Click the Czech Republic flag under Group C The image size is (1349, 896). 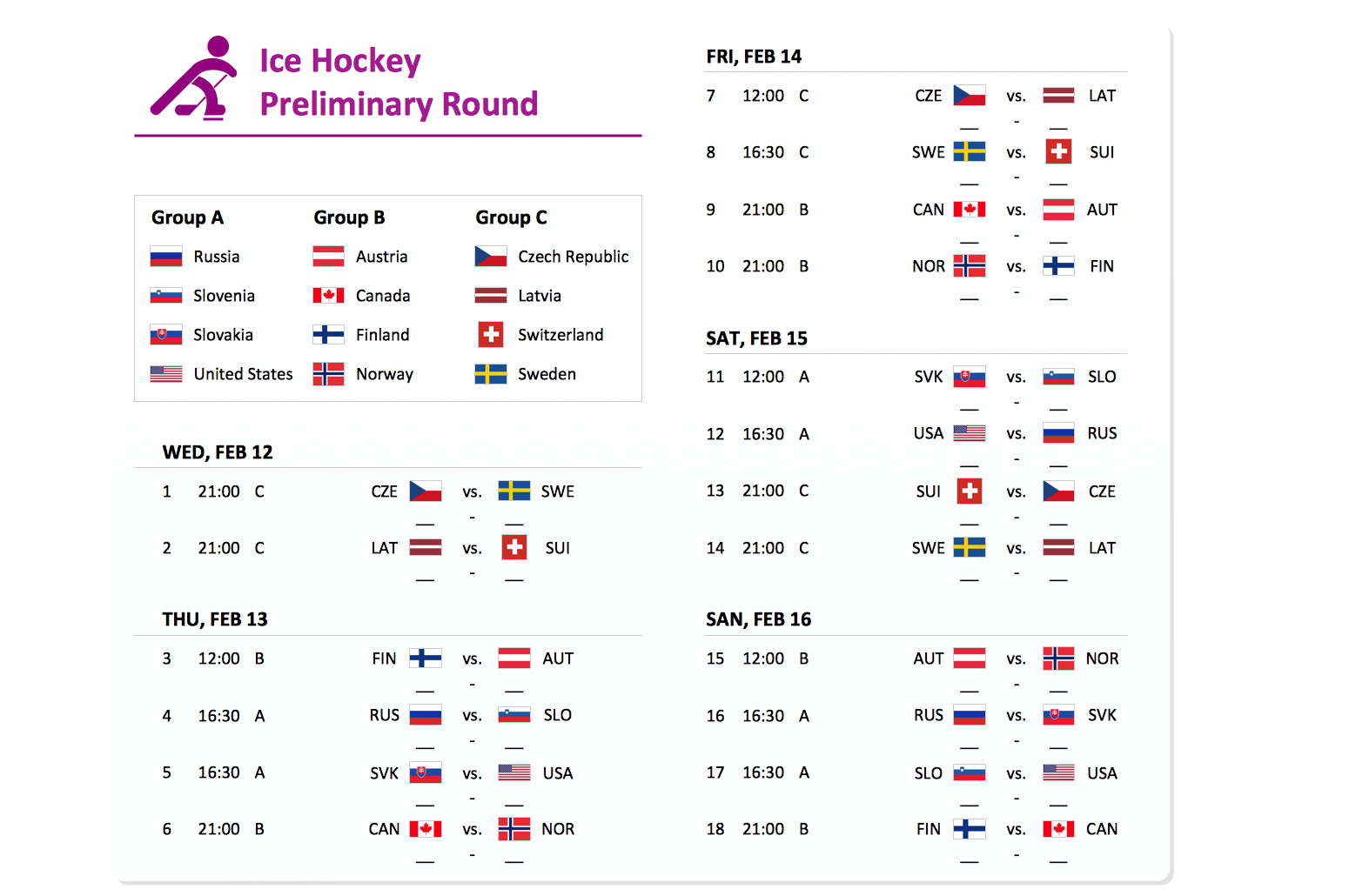491,257
